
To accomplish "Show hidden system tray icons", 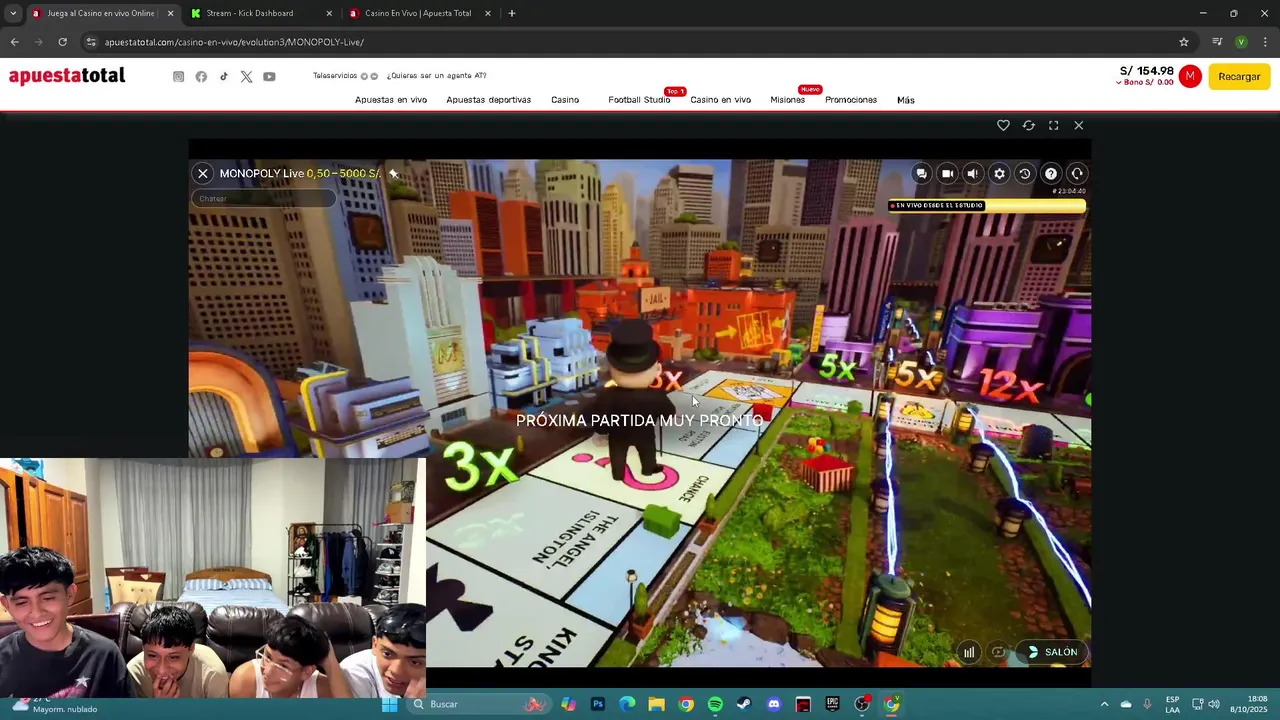I will click(1104, 704).
